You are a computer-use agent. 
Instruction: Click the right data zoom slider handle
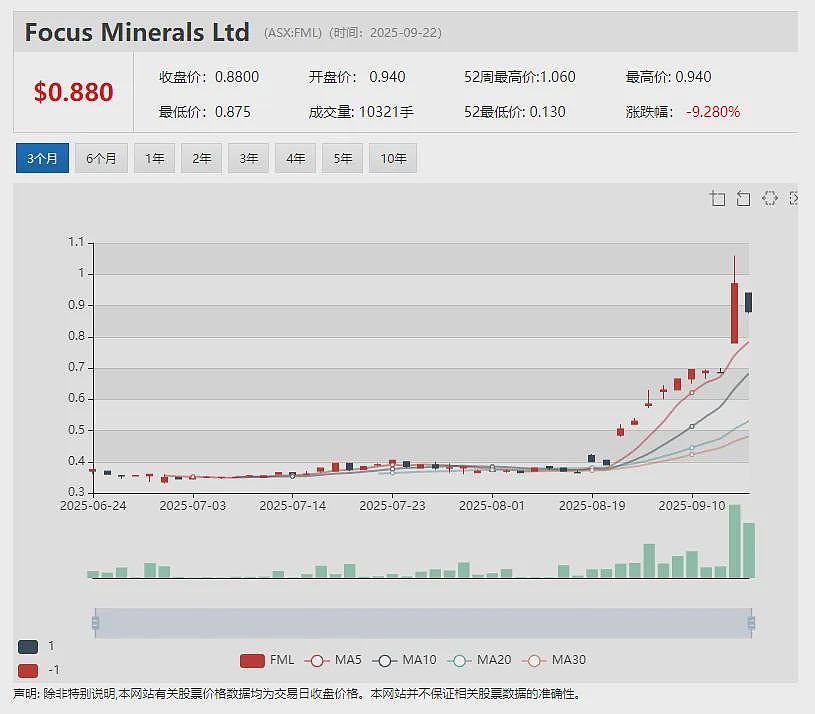(x=751, y=623)
